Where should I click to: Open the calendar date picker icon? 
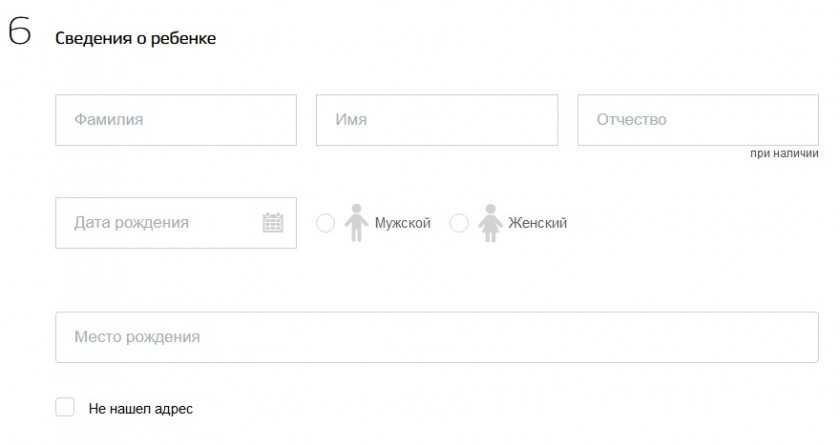(273, 223)
